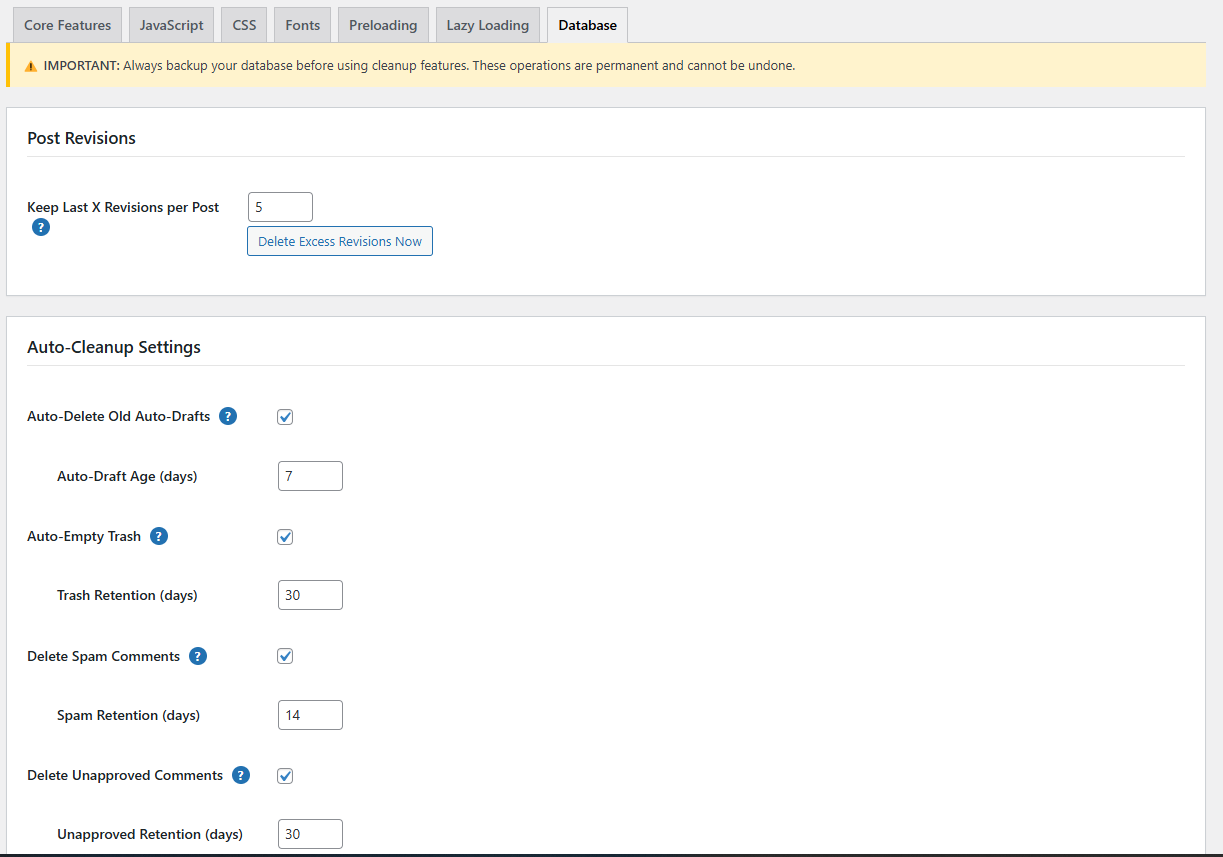Disable Delete Unapproved Comments cleanup
This screenshot has height=857, width=1223.
(285, 775)
